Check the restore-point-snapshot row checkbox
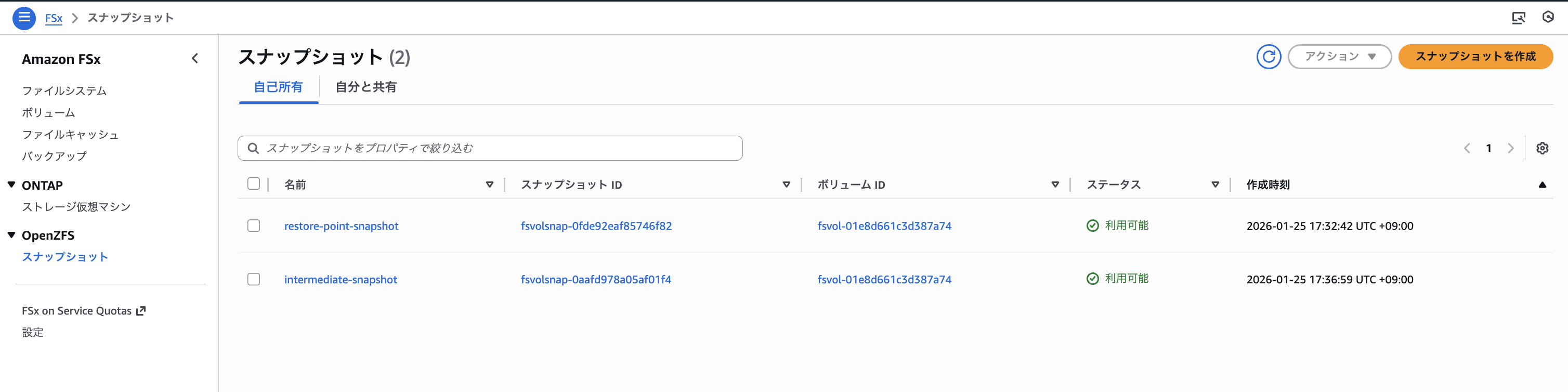The width and height of the screenshot is (1568, 392). [x=254, y=226]
